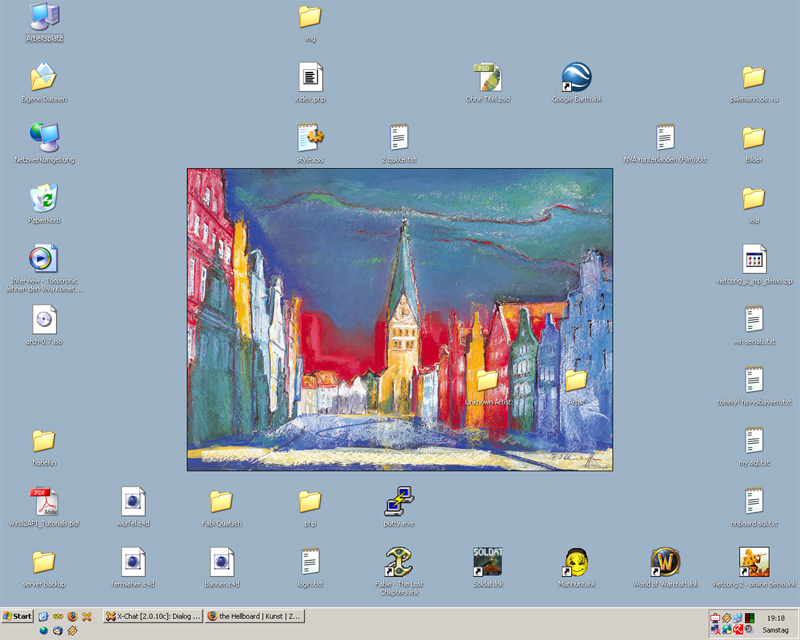The height and width of the screenshot is (640, 800).
Task: Open the Eigene Dateien folder
Action: [44, 78]
